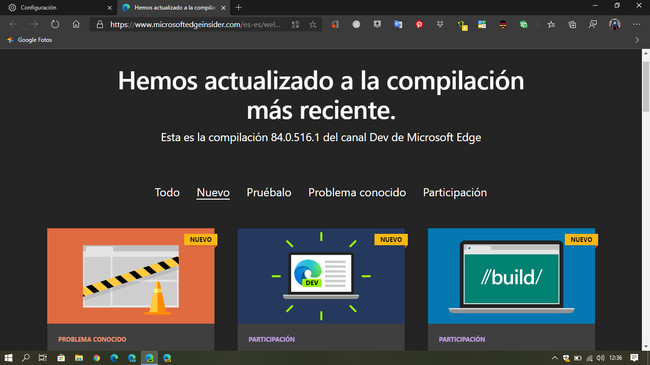Screen dimensions: 650x365
Task: Open the profile avatar menu
Action: pyautogui.click(x=615, y=24)
